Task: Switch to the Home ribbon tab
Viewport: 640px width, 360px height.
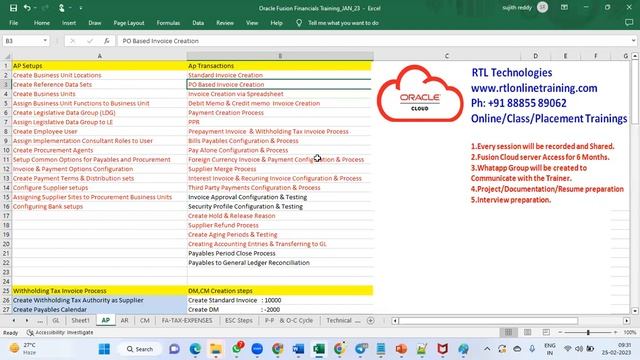Action: [x=42, y=23]
